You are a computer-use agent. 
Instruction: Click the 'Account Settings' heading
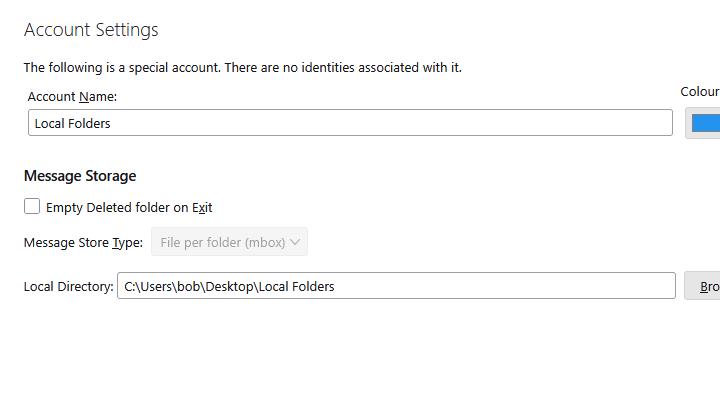(x=91, y=30)
